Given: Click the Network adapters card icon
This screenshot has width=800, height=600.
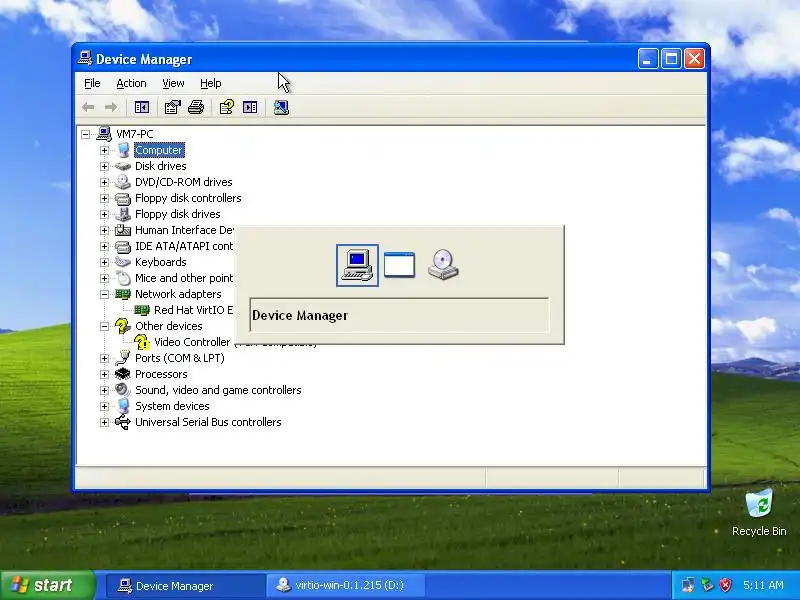Looking at the screenshot, I should pyautogui.click(x=123, y=294).
